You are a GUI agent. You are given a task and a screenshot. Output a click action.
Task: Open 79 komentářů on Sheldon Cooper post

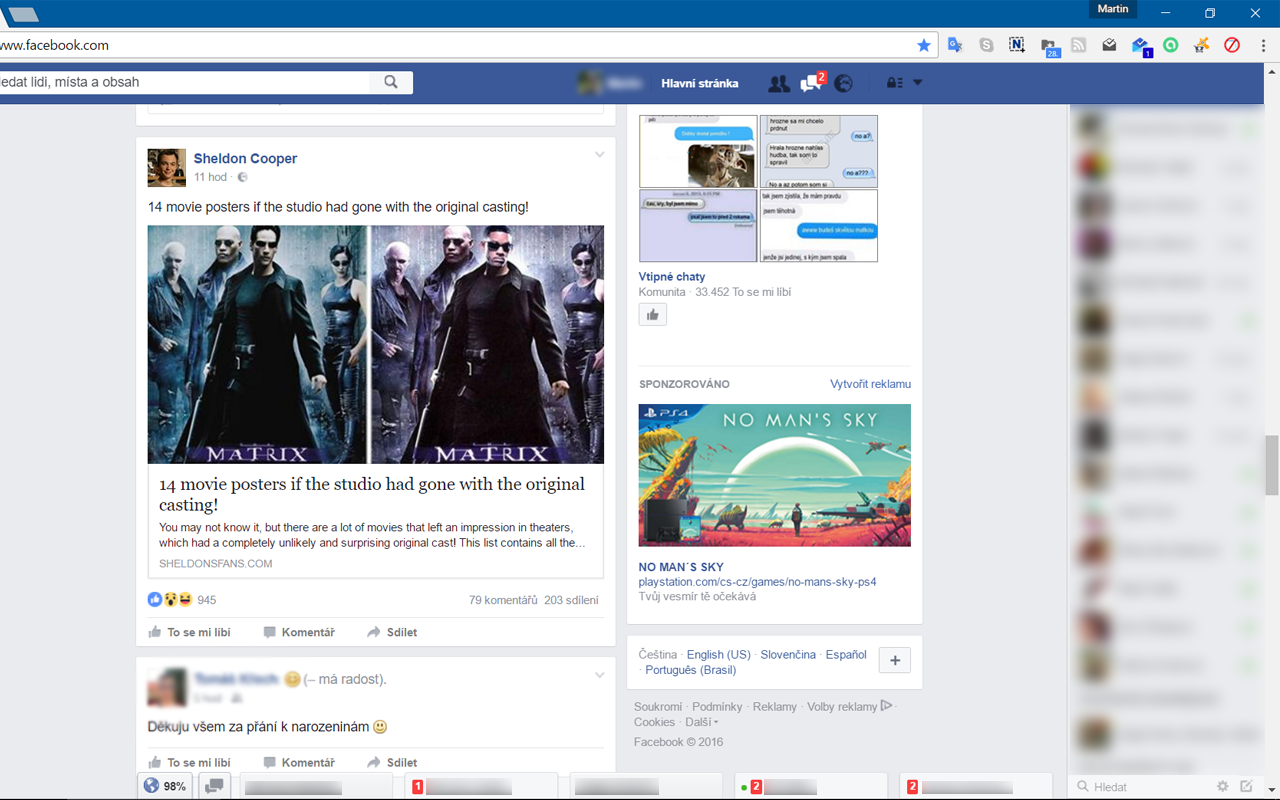click(x=503, y=600)
